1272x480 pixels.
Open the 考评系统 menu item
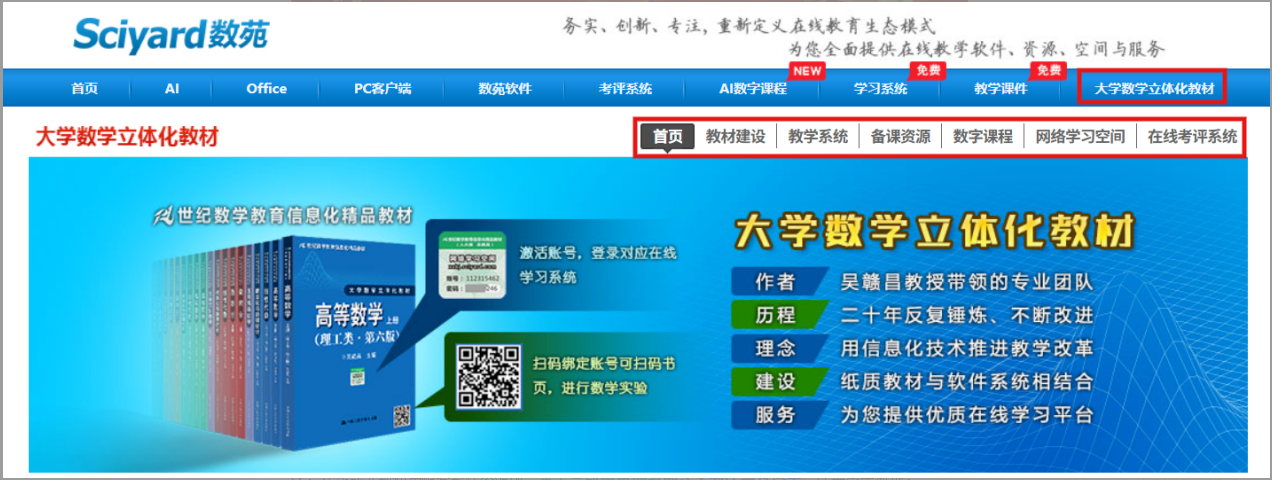pos(625,88)
